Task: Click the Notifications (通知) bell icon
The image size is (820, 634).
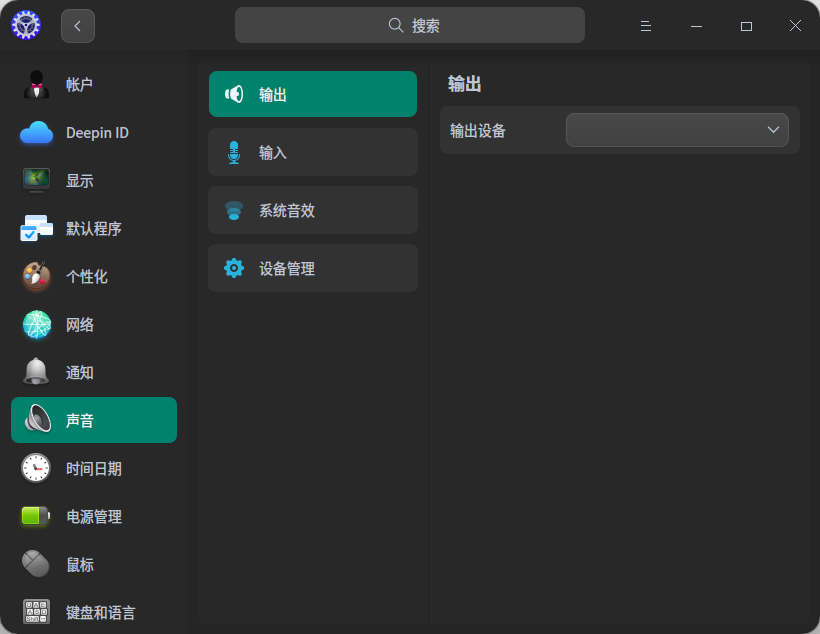Action: tap(37, 373)
